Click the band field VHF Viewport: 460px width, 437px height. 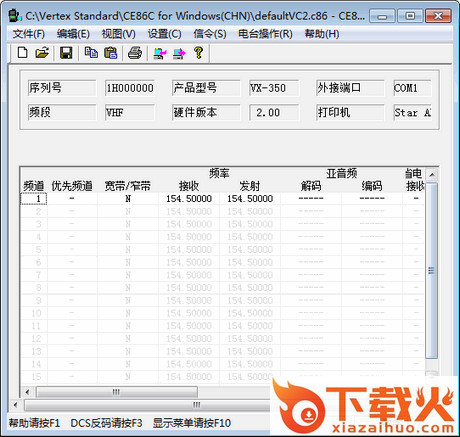(130, 112)
